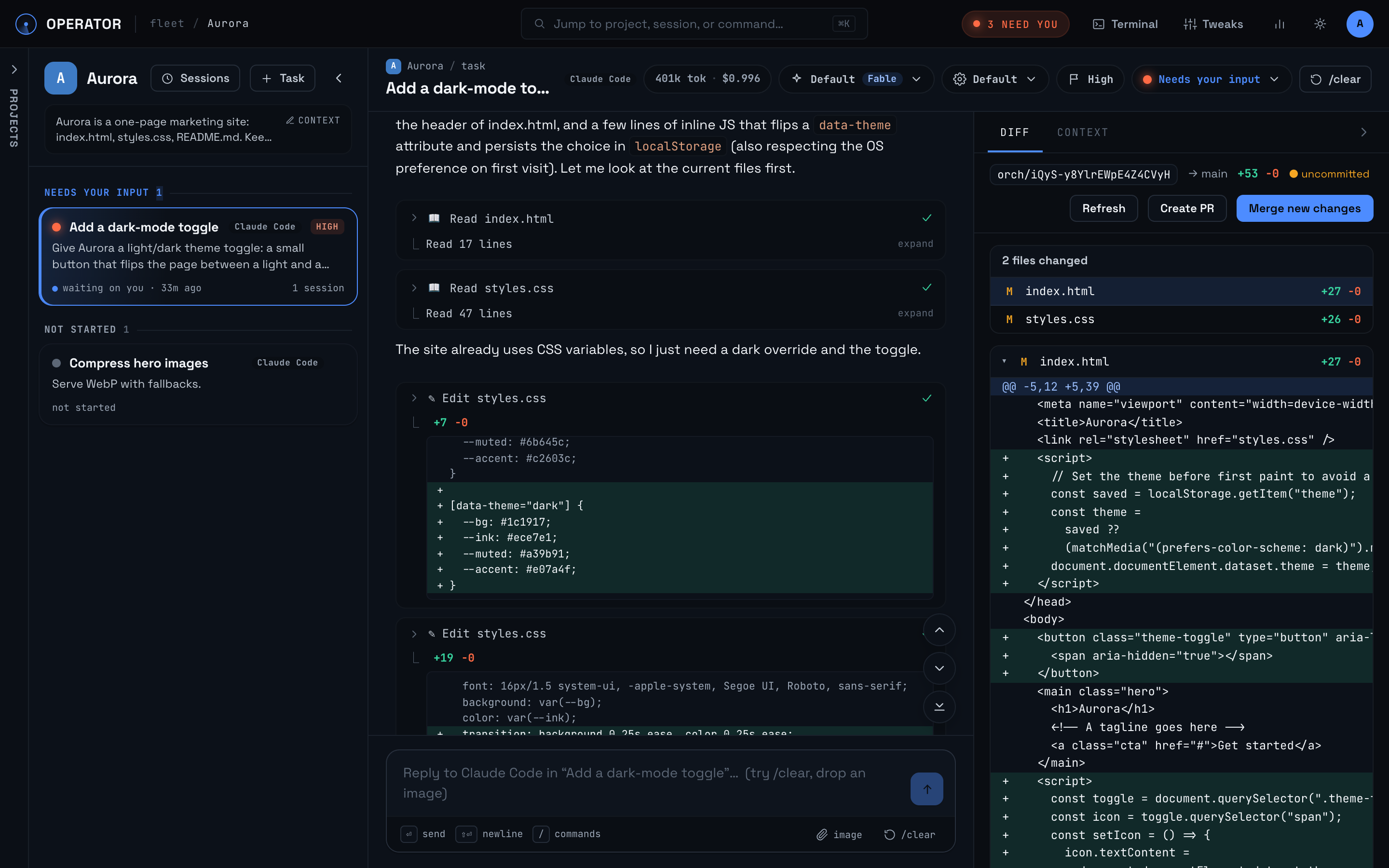
Task: Expand the Read styles.css step chevron
Action: click(414, 287)
